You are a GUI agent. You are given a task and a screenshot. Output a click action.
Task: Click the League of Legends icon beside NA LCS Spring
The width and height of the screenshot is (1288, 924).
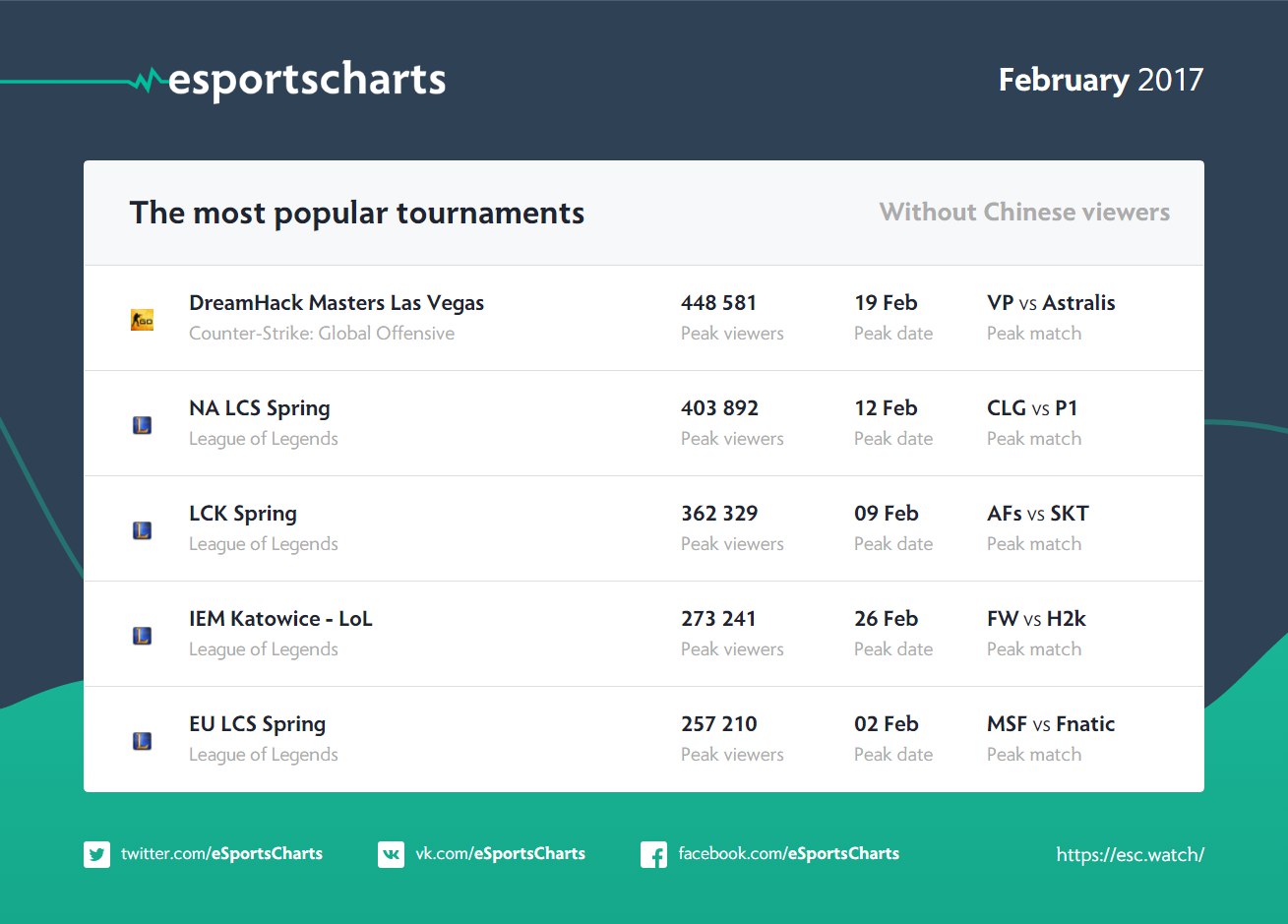tap(143, 425)
